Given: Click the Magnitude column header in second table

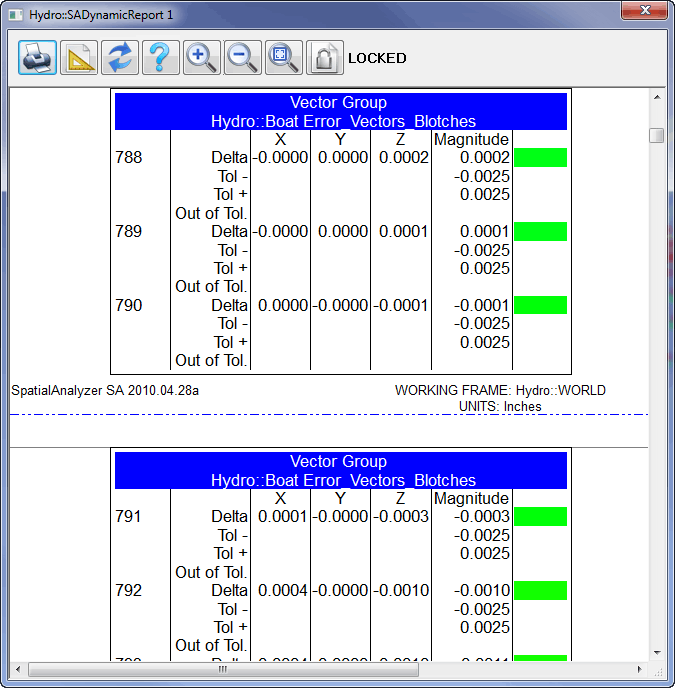Looking at the screenshot, I should pos(471,498).
